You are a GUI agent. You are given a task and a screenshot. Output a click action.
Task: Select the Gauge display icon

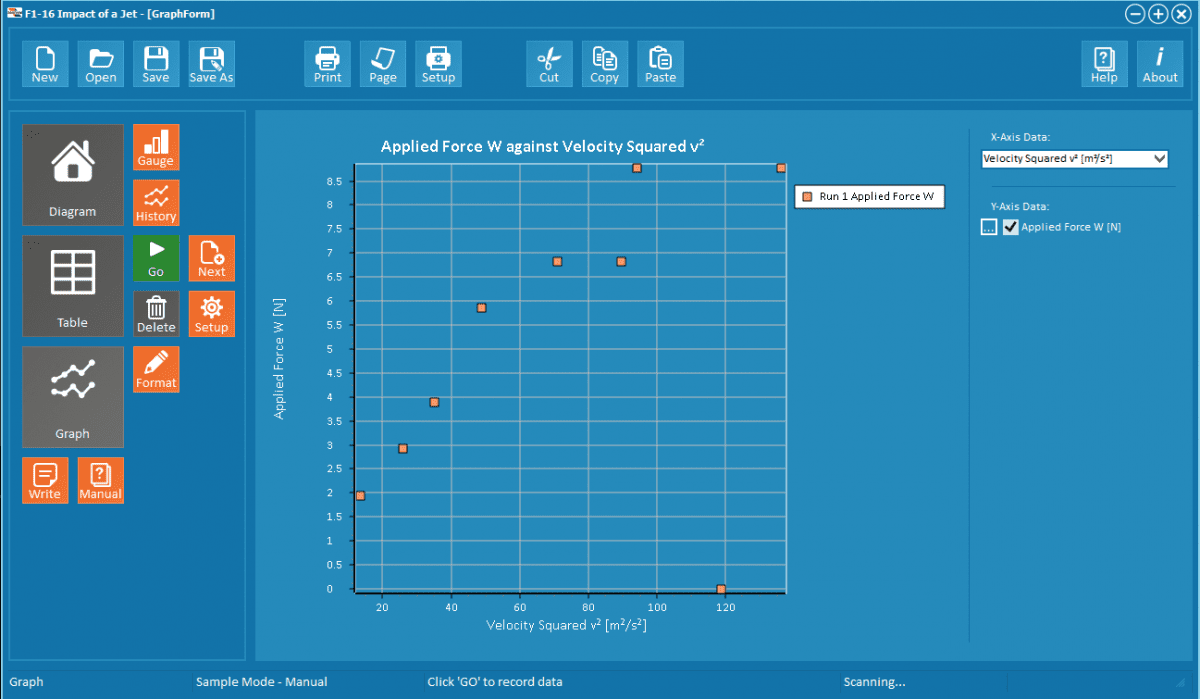[x=156, y=147]
